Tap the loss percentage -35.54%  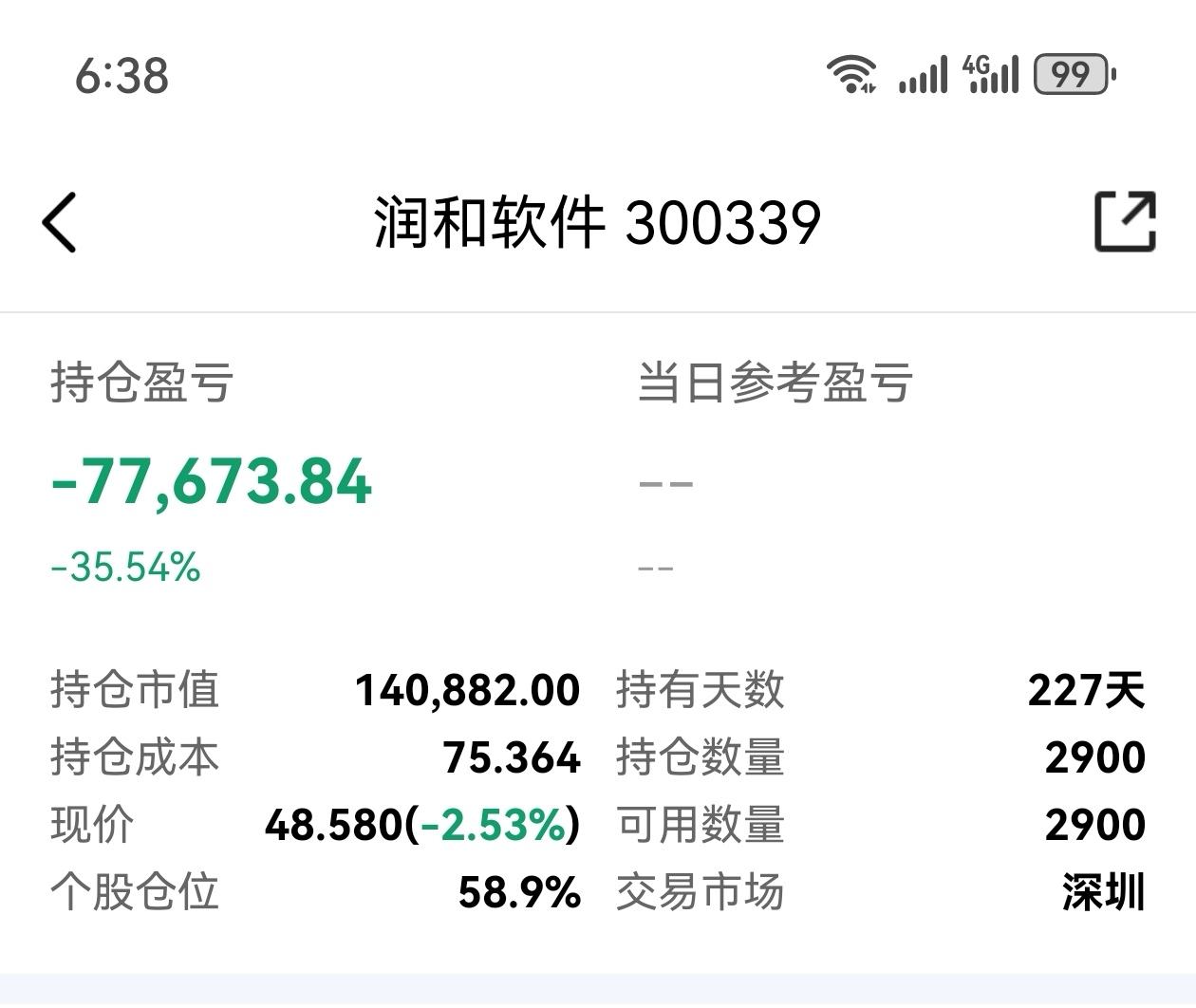pyautogui.click(x=125, y=568)
